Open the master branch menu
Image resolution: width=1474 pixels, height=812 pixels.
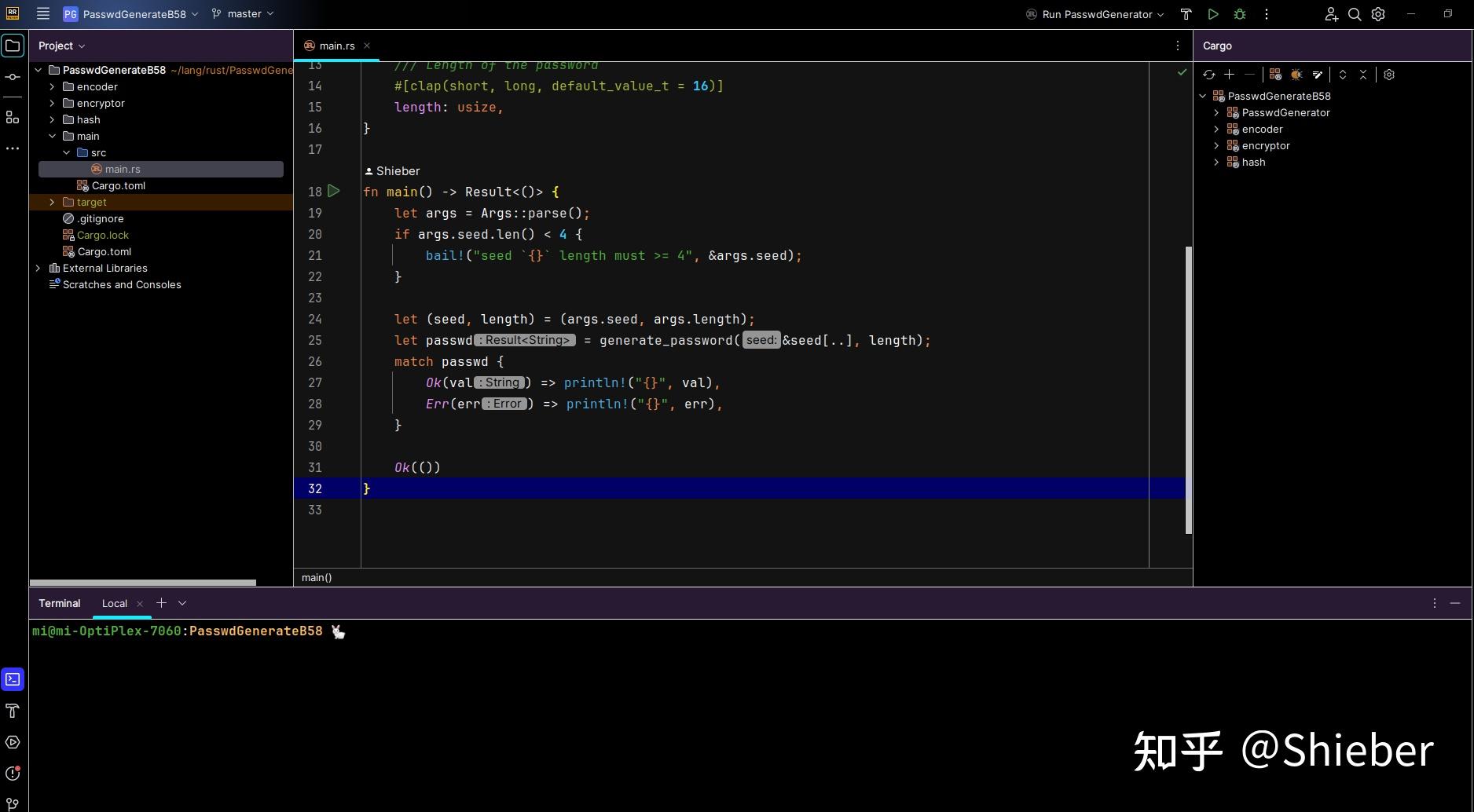pos(242,13)
